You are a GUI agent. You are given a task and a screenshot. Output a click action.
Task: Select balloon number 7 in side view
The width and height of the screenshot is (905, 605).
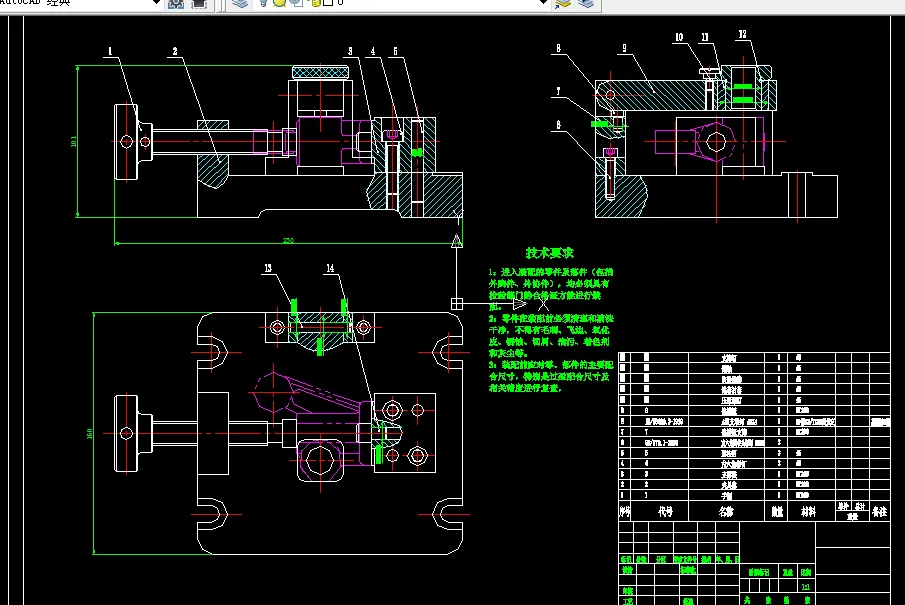click(558, 91)
